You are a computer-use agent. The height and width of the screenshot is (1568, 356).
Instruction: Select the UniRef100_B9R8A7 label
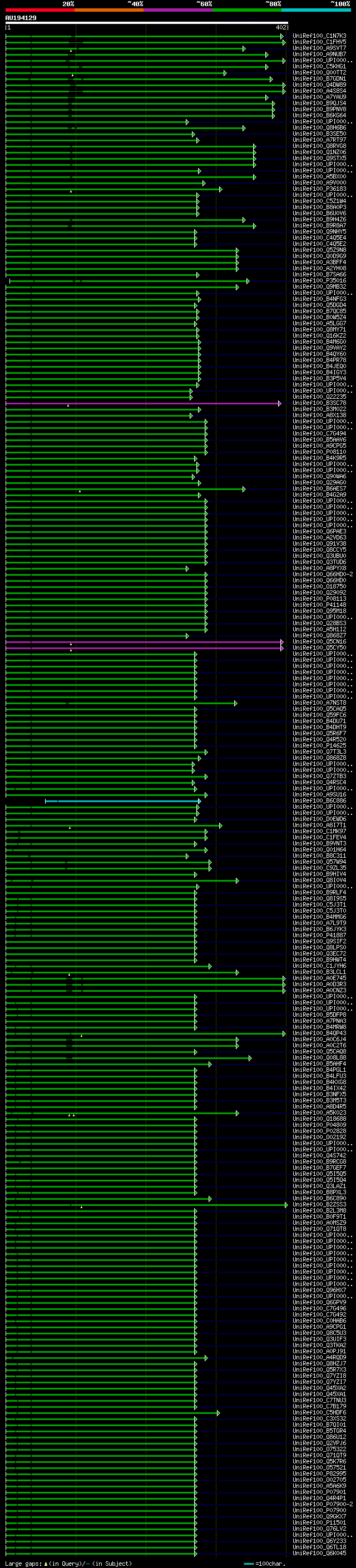pyautogui.click(x=319, y=225)
